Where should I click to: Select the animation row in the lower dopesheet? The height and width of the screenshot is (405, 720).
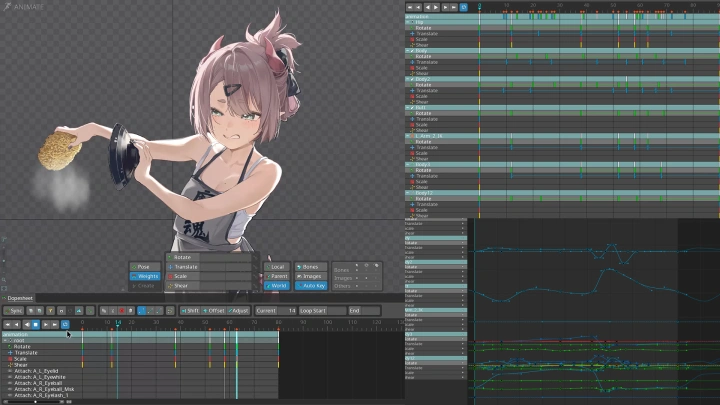coord(41,334)
